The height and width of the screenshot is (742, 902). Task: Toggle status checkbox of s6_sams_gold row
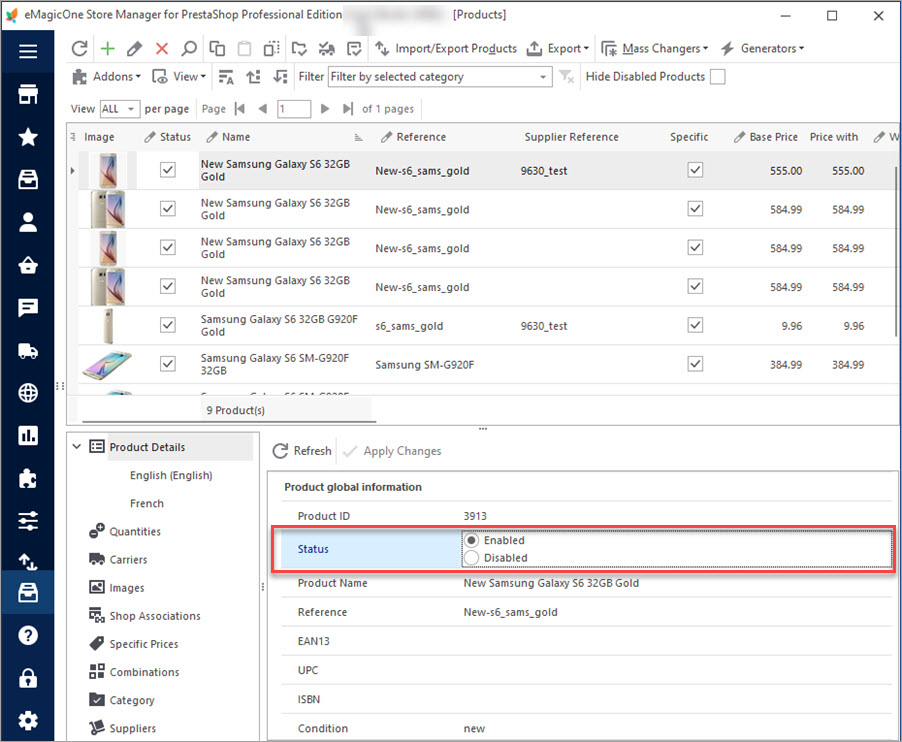167,325
